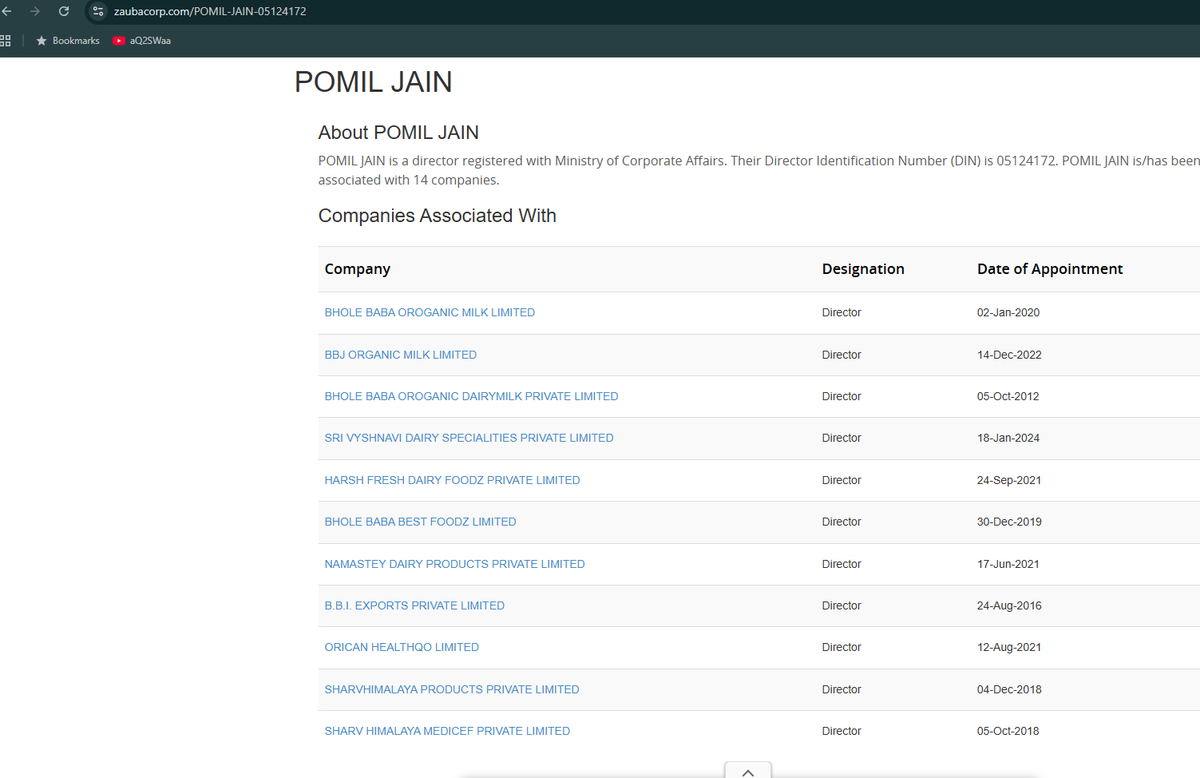Click the date 18-Jan-2024
The image size is (1200, 778).
(x=1008, y=438)
